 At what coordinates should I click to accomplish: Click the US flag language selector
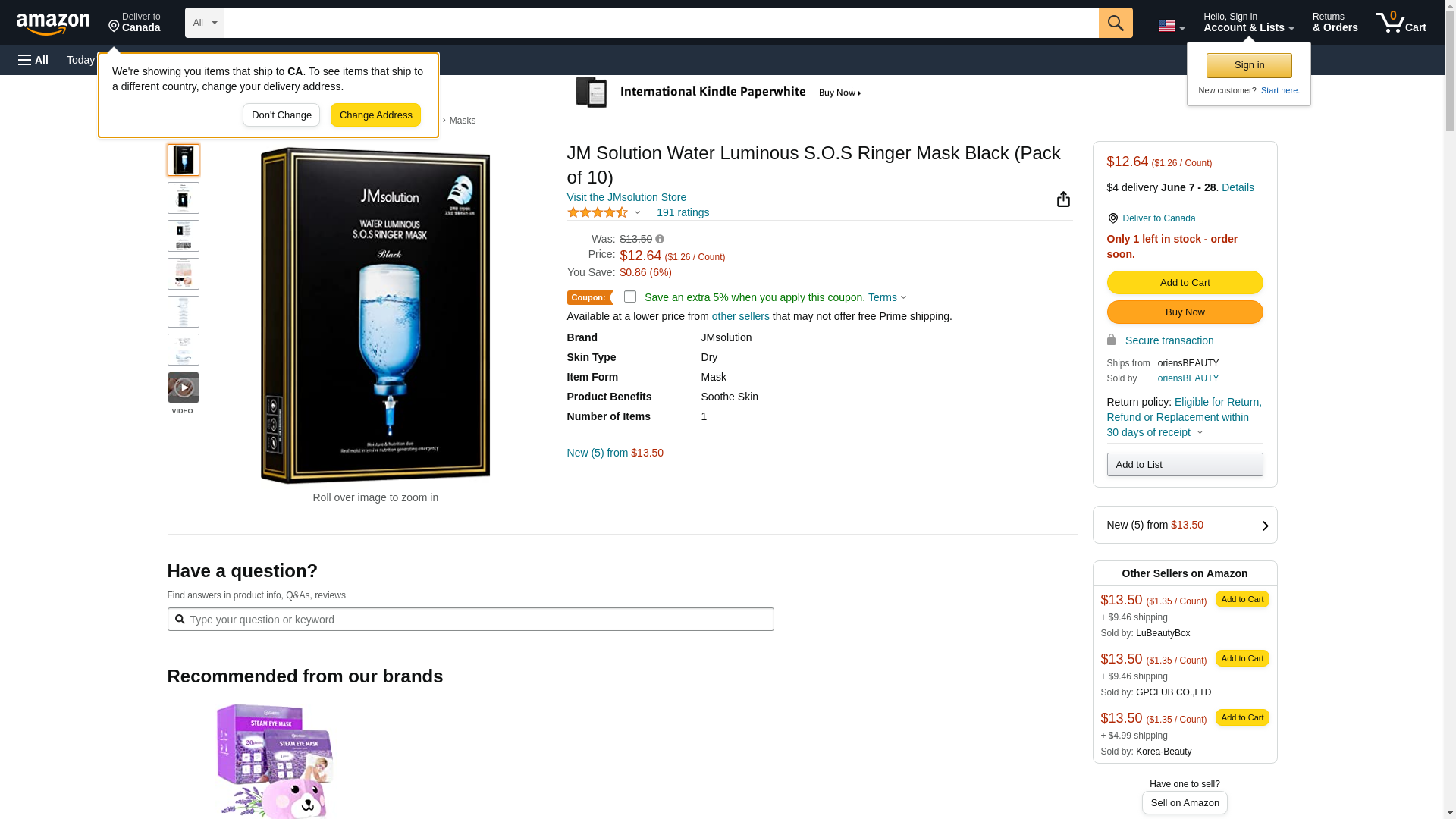click(1171, 26)
